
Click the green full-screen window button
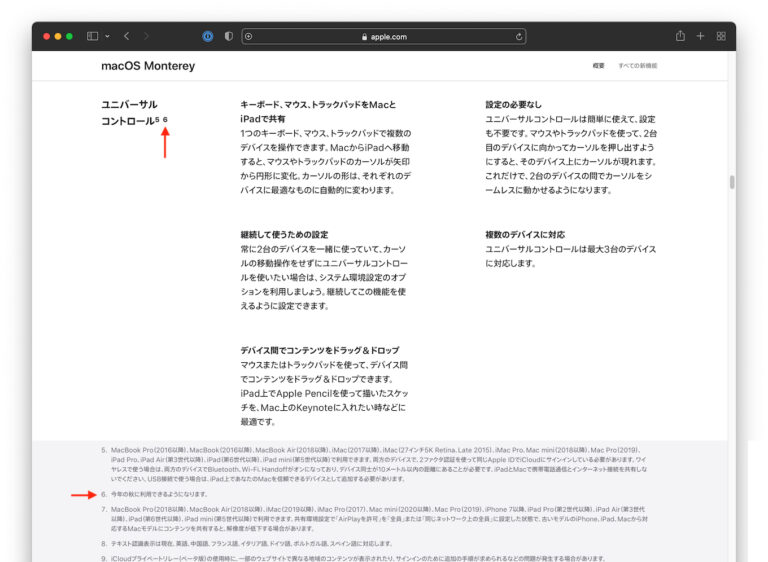tap(69, 36)
